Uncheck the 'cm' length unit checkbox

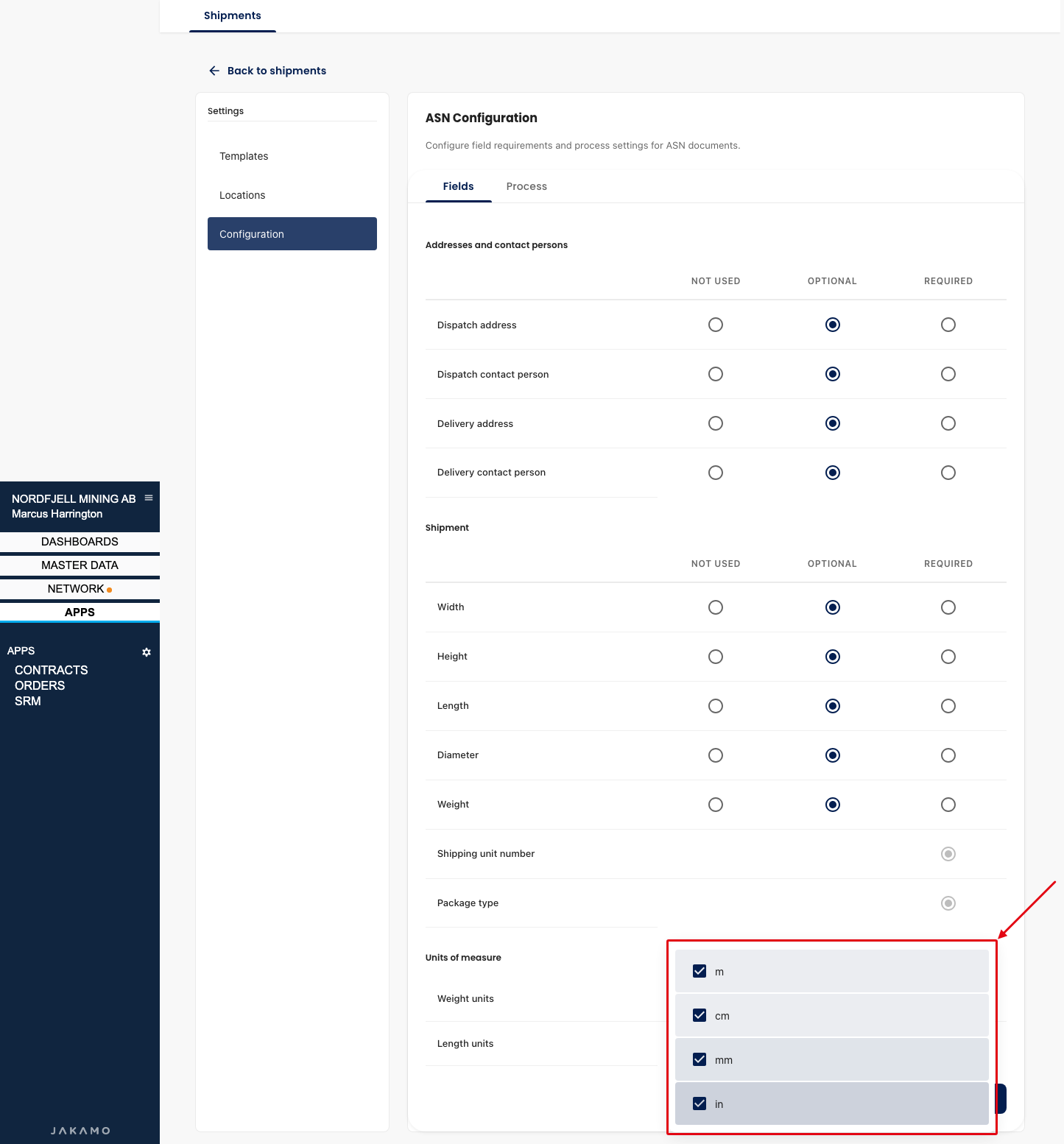[x=700, y=1015]
